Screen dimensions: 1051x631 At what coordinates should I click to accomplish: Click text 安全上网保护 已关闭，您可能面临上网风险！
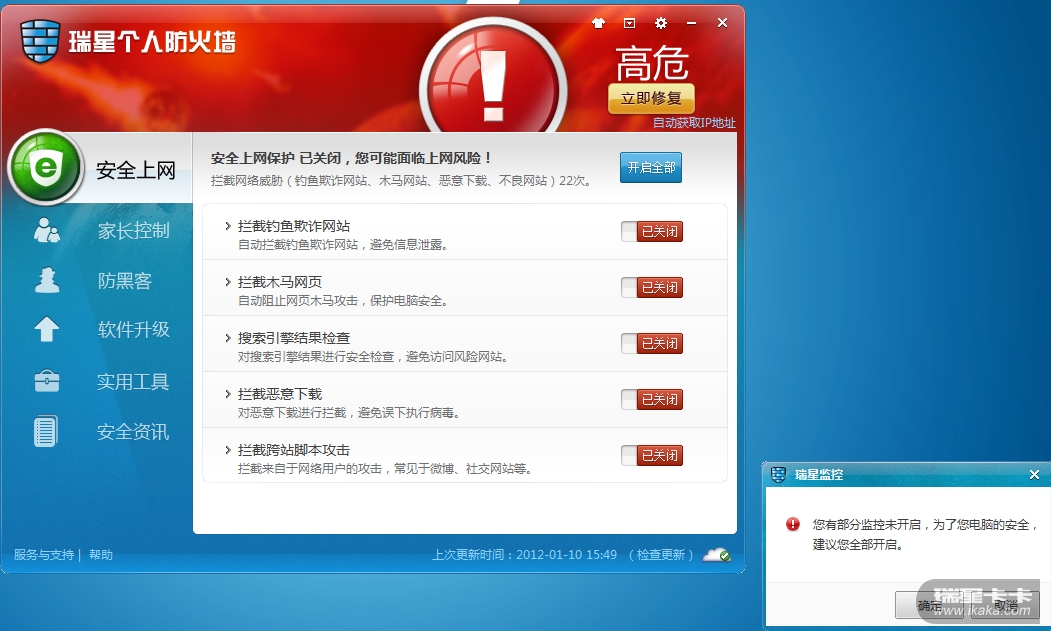(352, 158)
